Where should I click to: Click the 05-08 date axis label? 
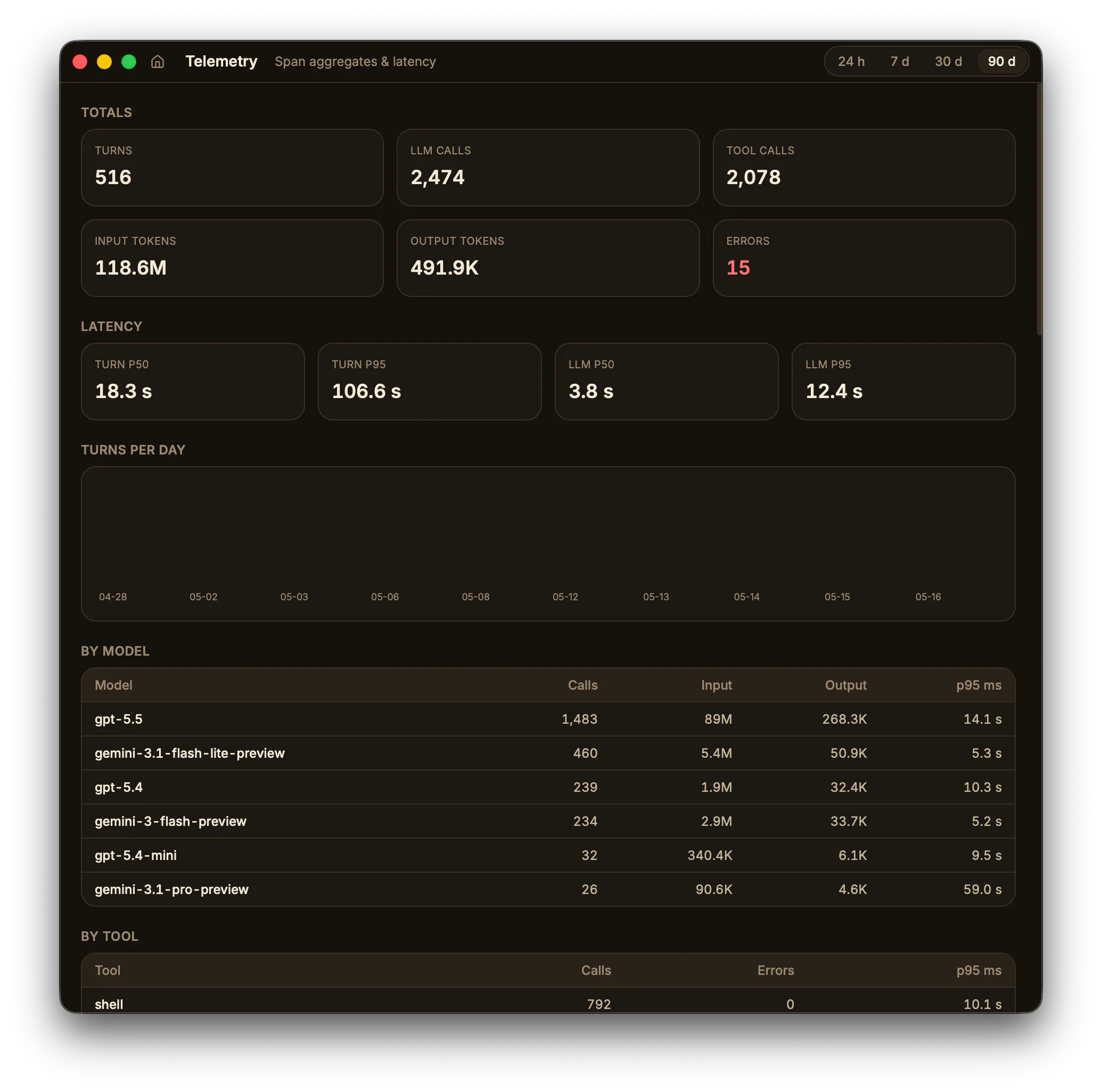(x=476, y=597)
